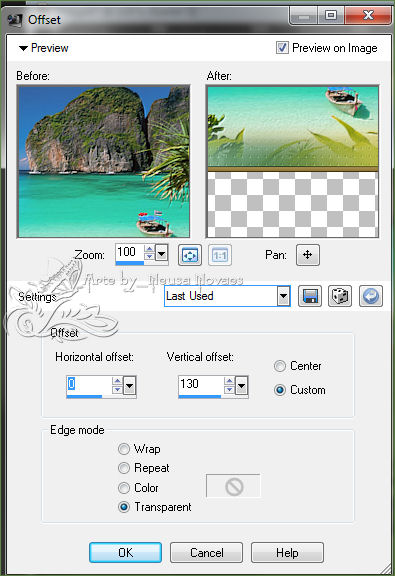This screenshot has width=395, height=576.
Task: Click the Cancel button
Action: pyautogui.click(x=207, y=552)
